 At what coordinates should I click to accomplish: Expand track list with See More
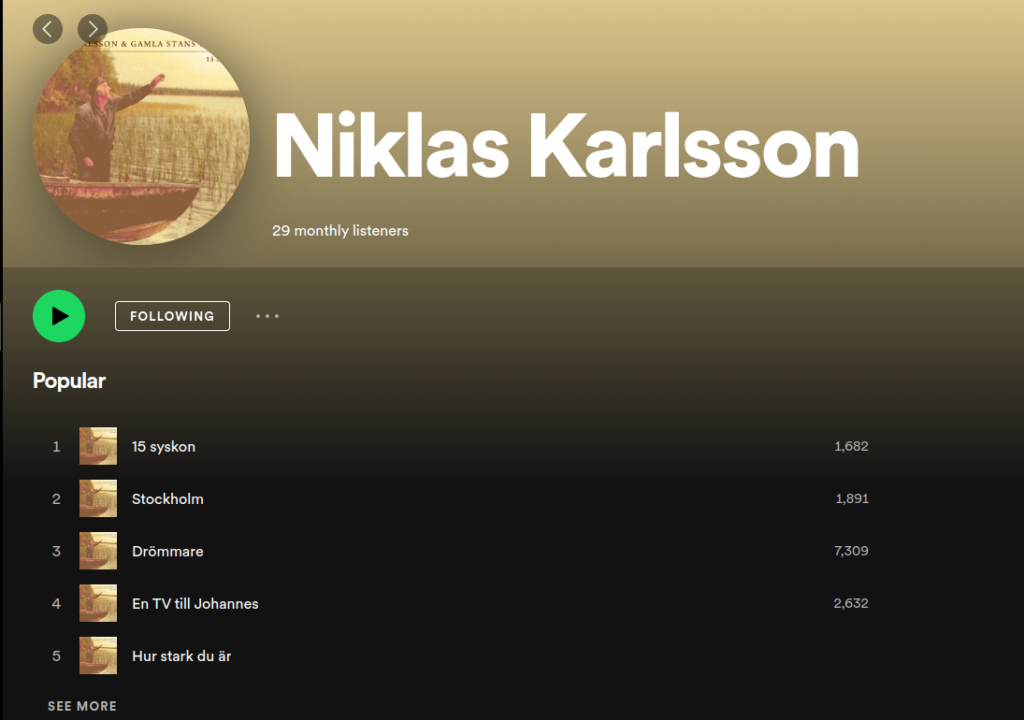click(x=82, y=706)
